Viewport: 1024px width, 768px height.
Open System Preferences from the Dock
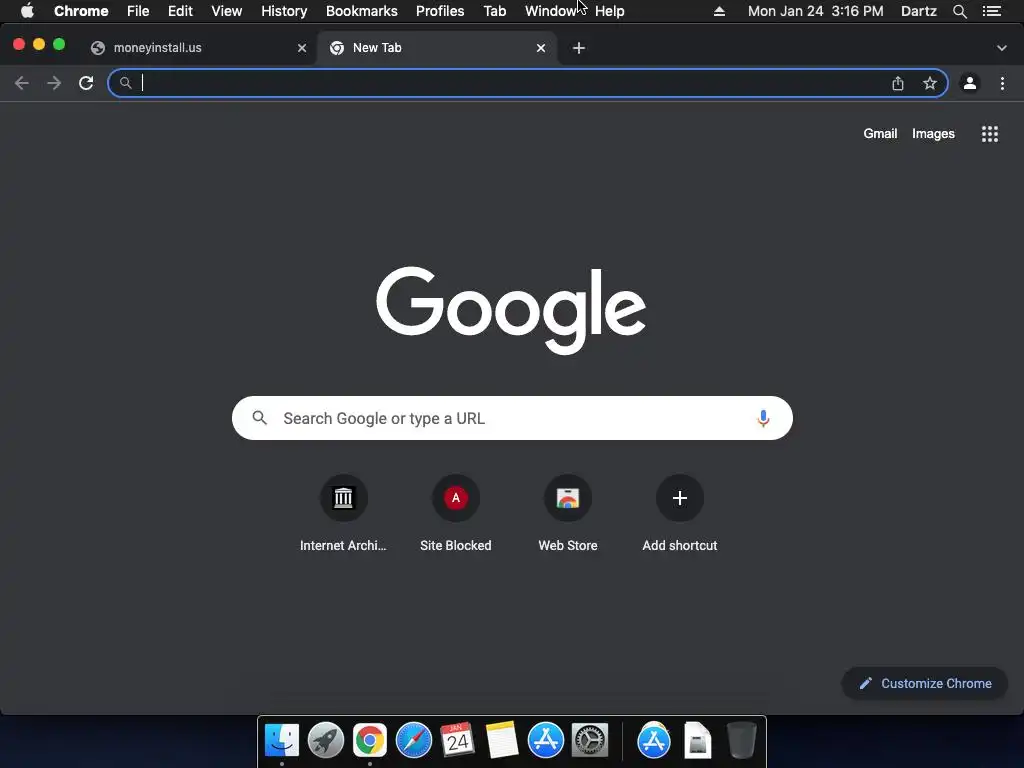[x=590, y=741]
